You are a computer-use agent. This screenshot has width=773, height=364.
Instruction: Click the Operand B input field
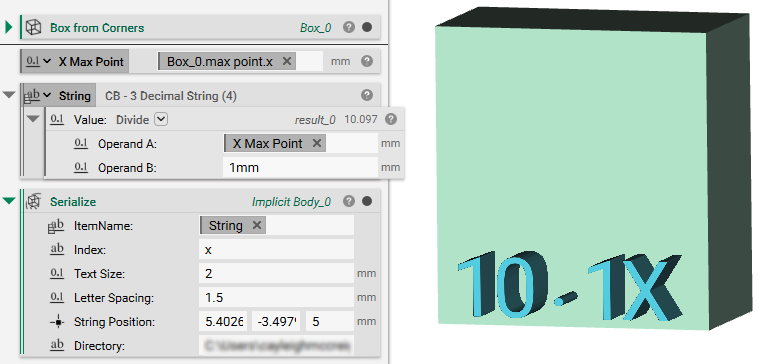tap(300, 168)
